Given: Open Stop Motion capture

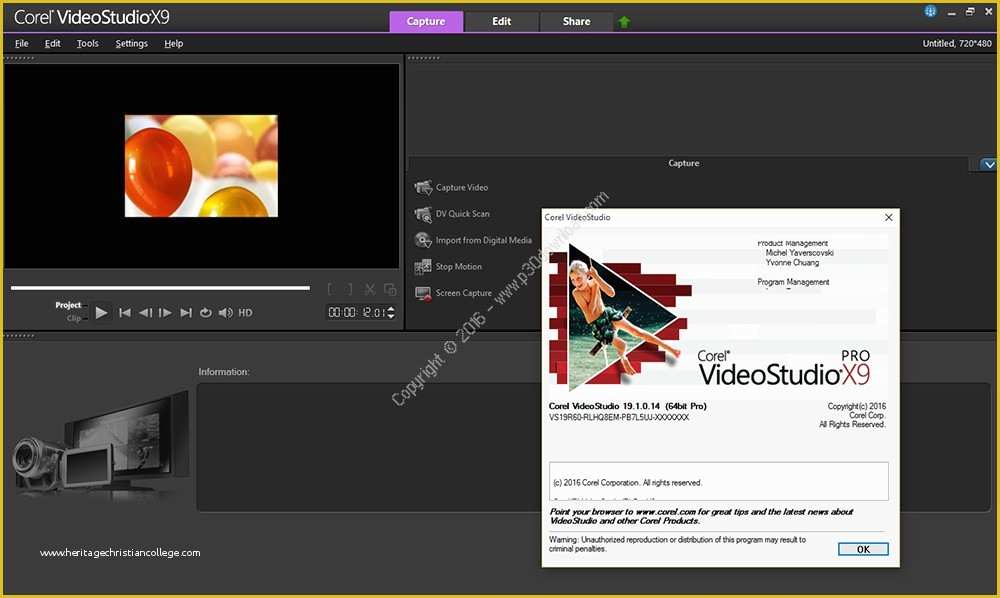Looking at the screenshot, I should pyautogui.click(x=448, y=266).
